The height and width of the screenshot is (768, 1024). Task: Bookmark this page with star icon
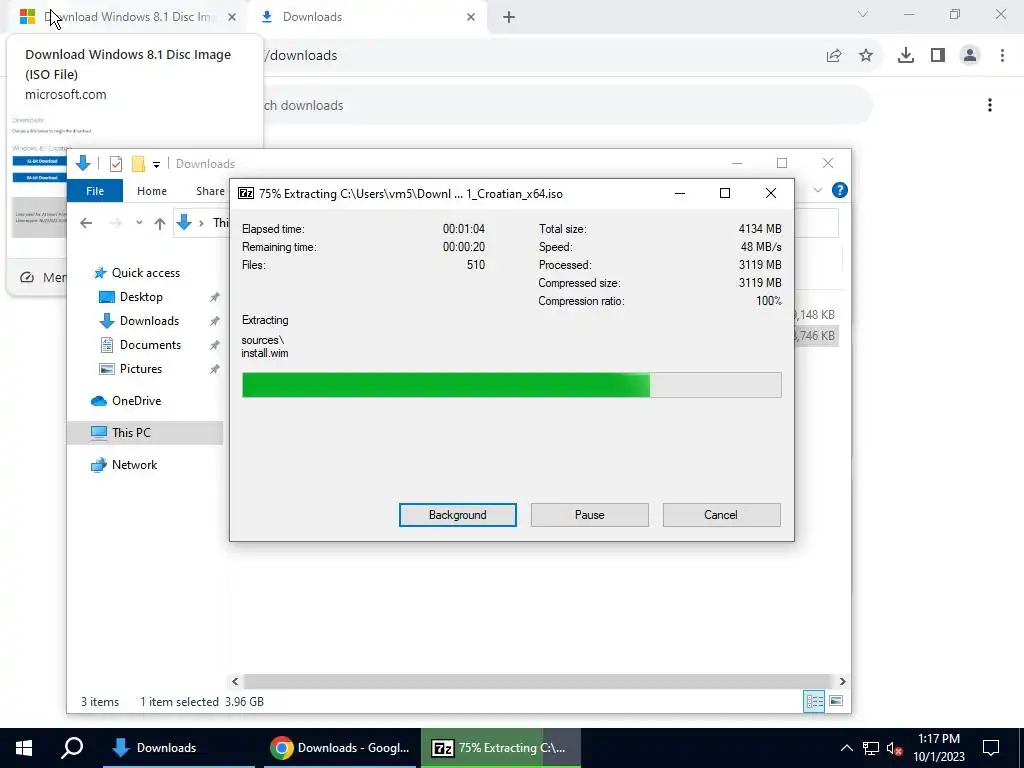click(x=866, y=56)
